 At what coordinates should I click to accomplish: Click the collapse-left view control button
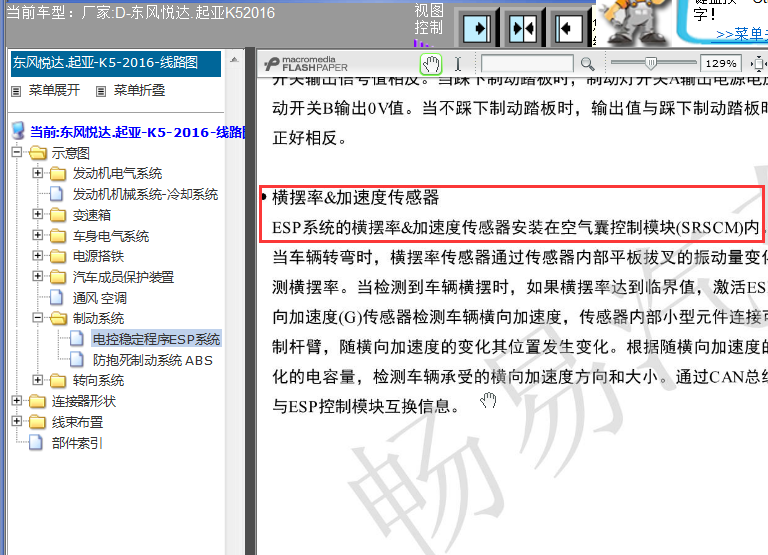click(568, 28)
